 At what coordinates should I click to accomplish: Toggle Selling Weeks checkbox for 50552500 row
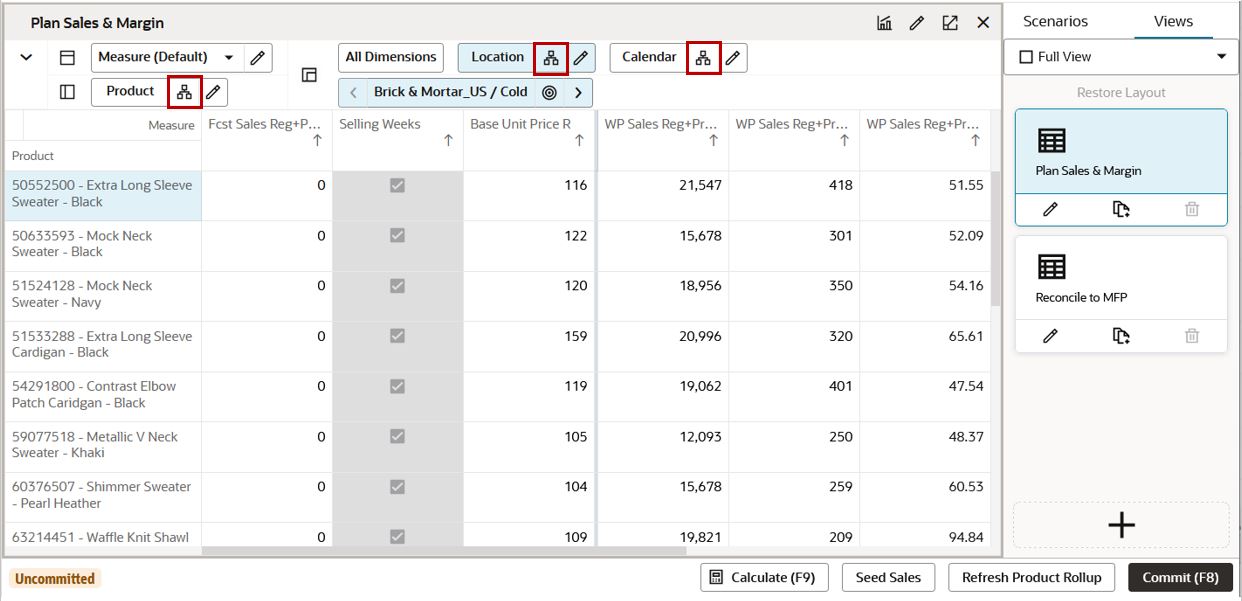397,186
